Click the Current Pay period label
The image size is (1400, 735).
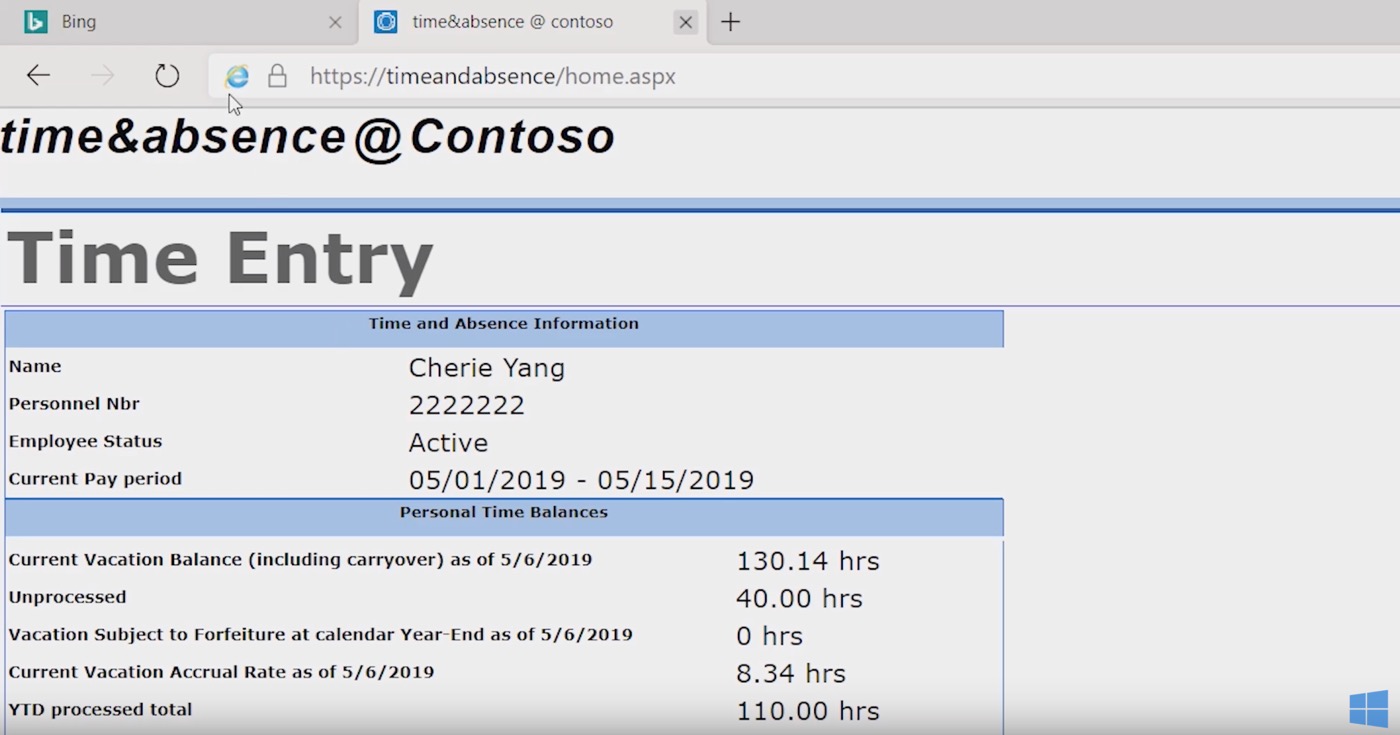[95, 479]
